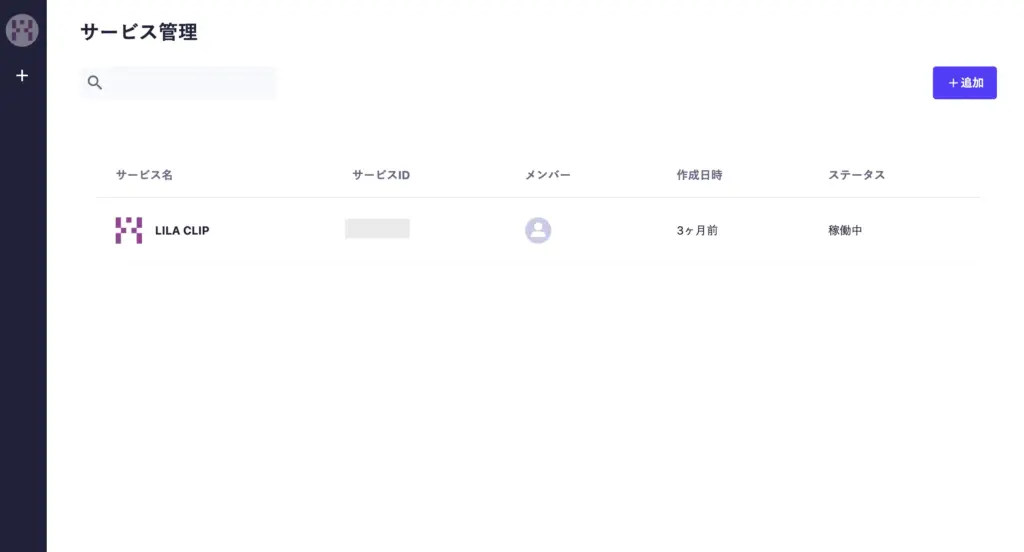Click the 追加 button
Screen dimensions: 1024x552
pos(964,83)
